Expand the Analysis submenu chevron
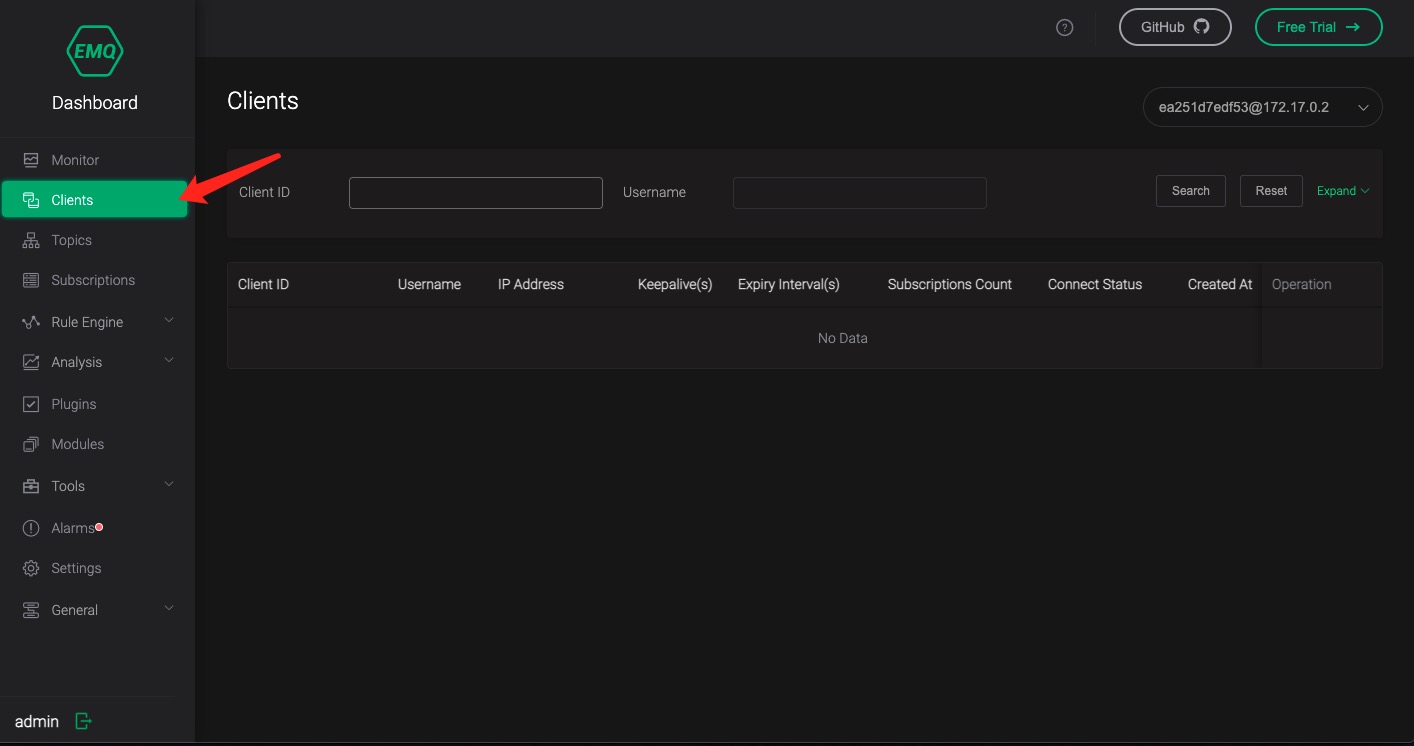The image size is (1414, 746). (169, 361)
